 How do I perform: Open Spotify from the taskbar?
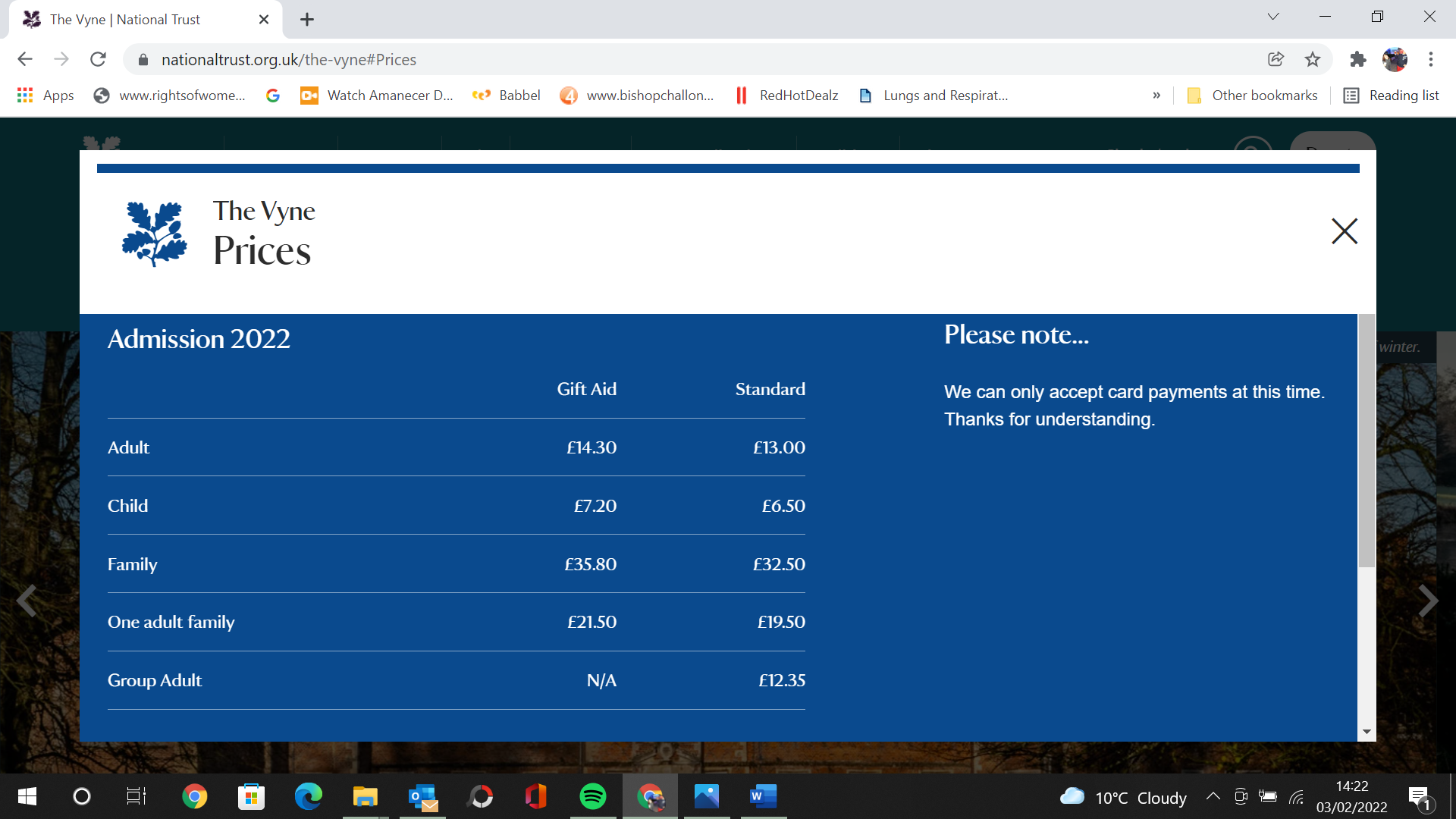tap(593, 796)
